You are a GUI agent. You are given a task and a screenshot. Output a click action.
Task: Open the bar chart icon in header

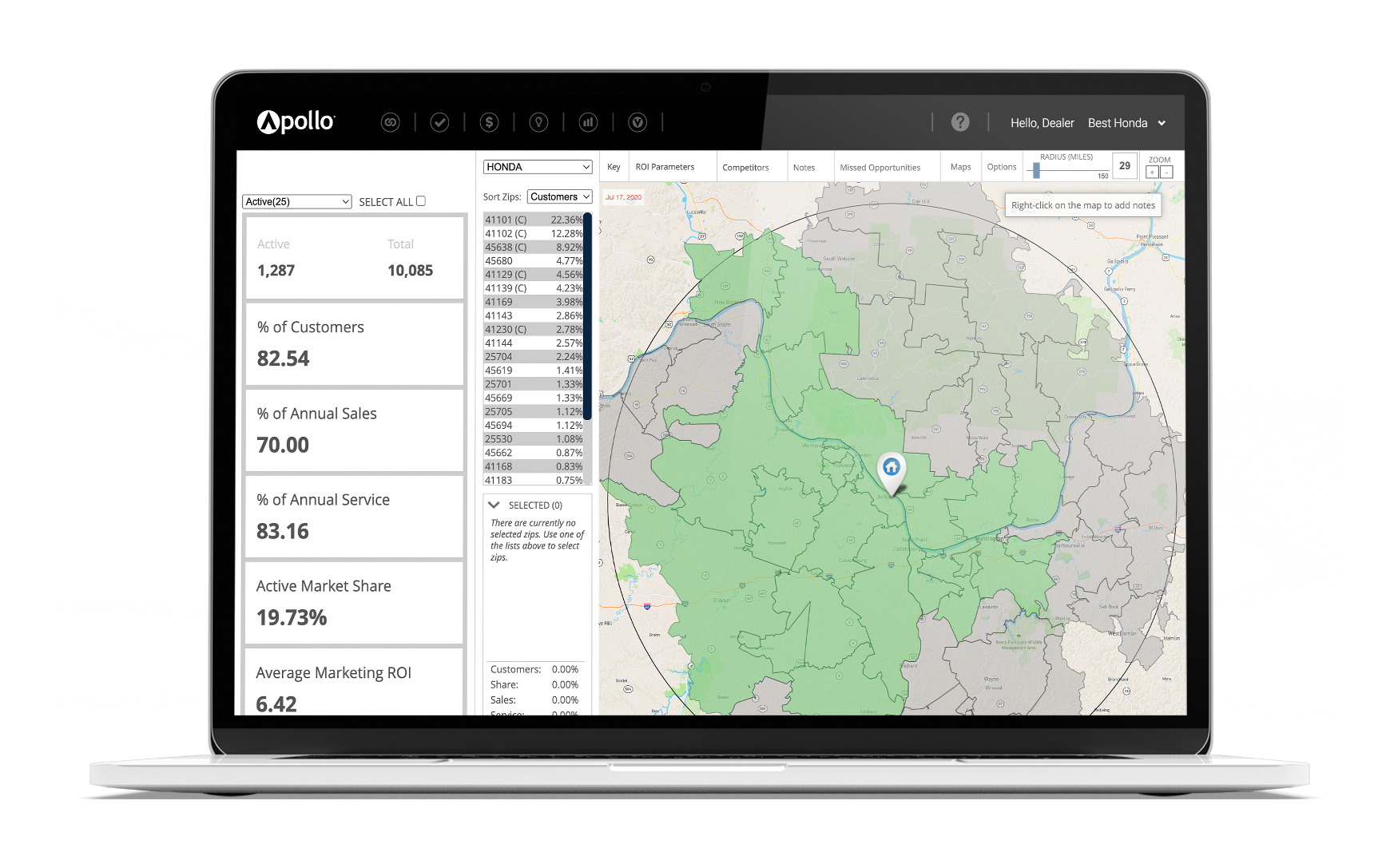[588, 122]
